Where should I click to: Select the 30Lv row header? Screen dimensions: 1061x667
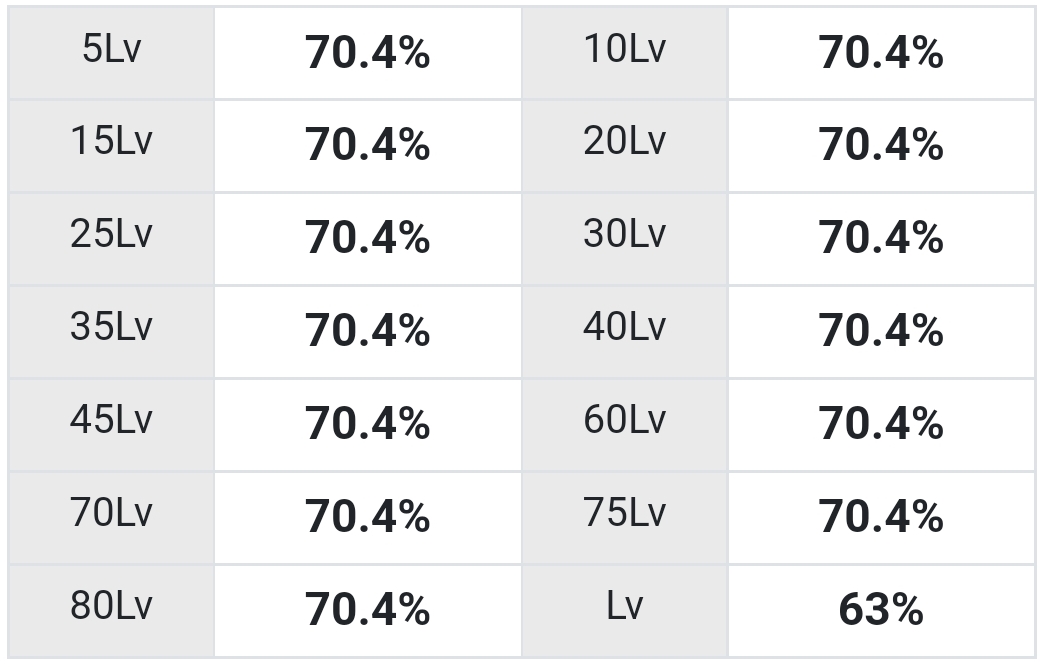625,239
